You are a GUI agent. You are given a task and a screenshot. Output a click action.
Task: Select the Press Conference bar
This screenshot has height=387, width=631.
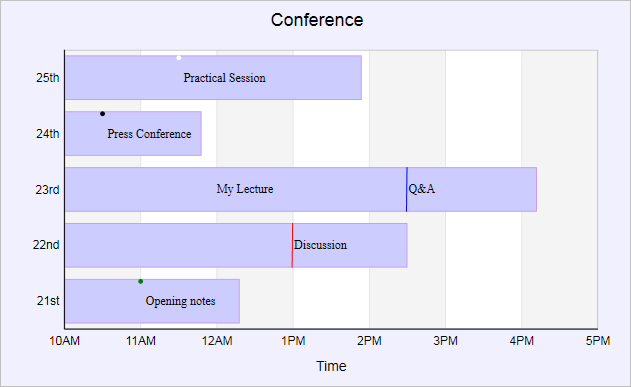[133, 134]
